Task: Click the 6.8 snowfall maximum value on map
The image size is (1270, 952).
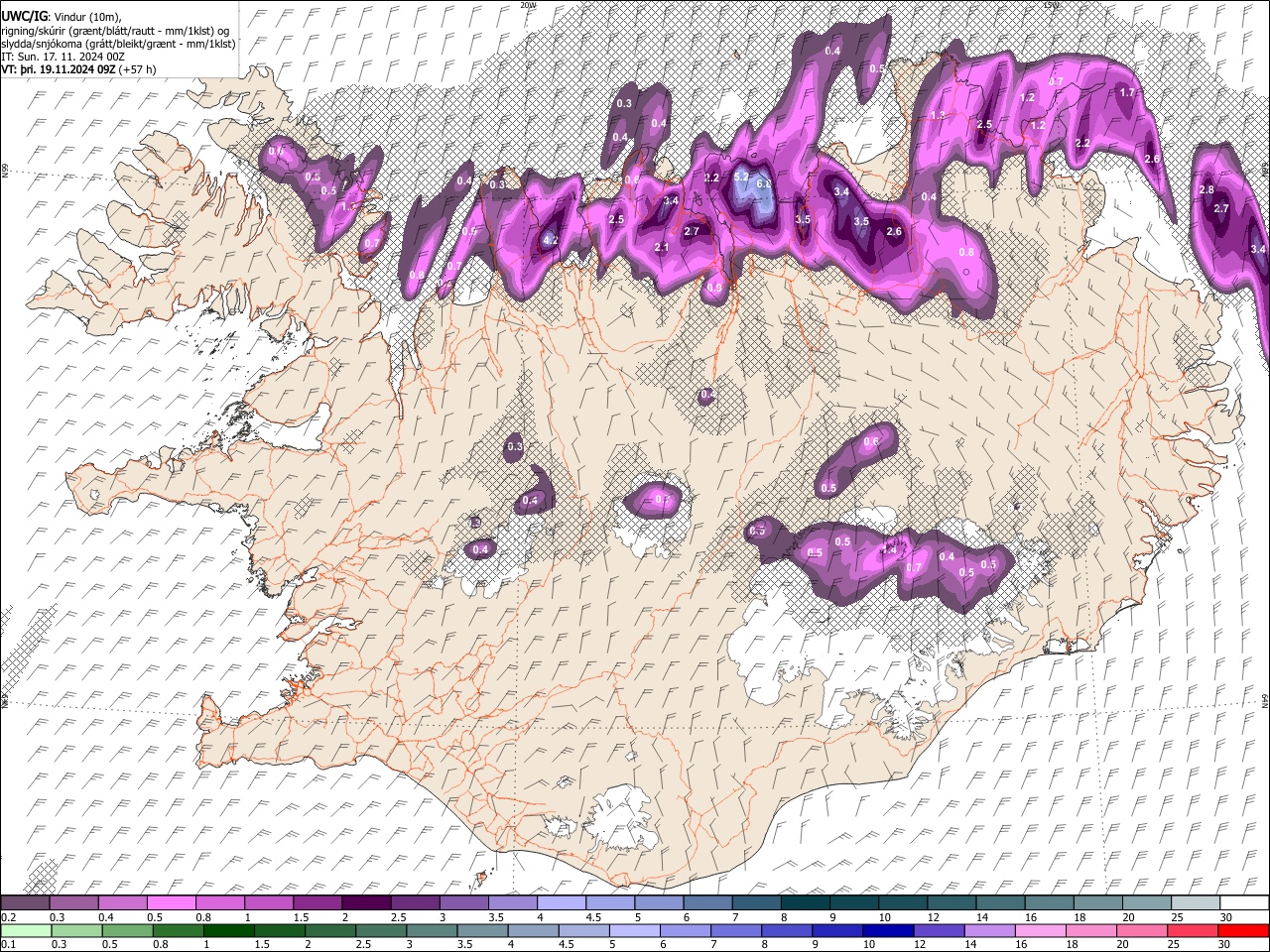Action: pyautogui.click(x=764, y=183)
